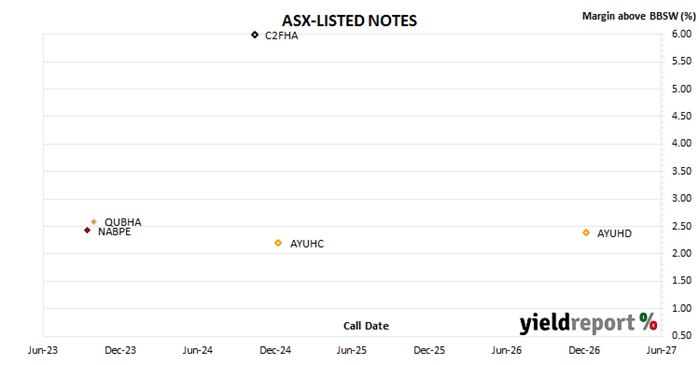
Task: Select the AYUHD orange diamond marker
Action: tap(586, 233)
